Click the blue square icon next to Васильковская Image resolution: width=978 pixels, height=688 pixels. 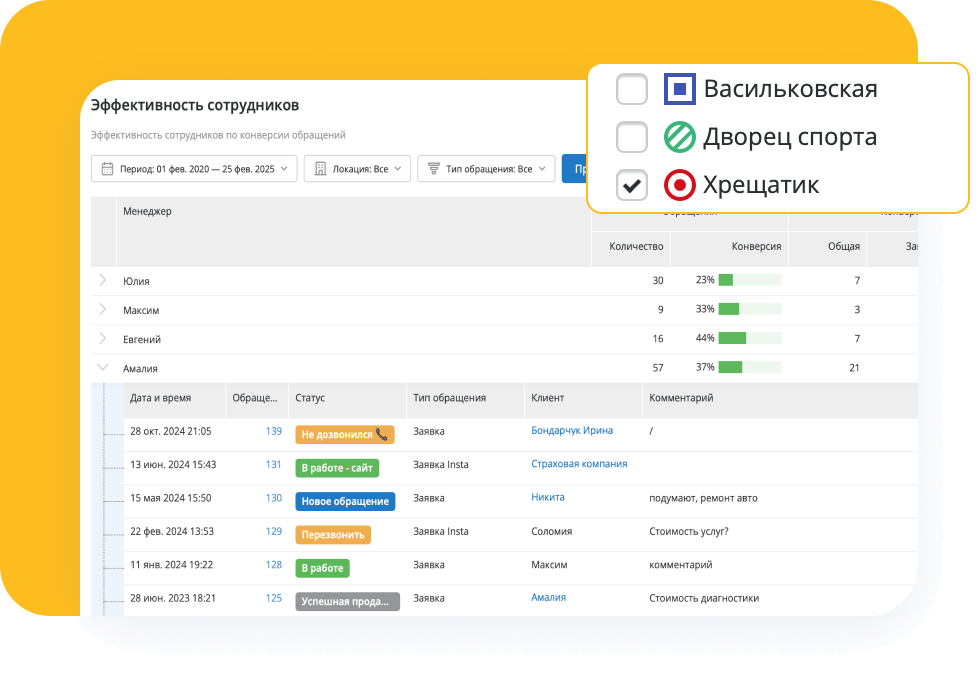click(x=680, y=88)
